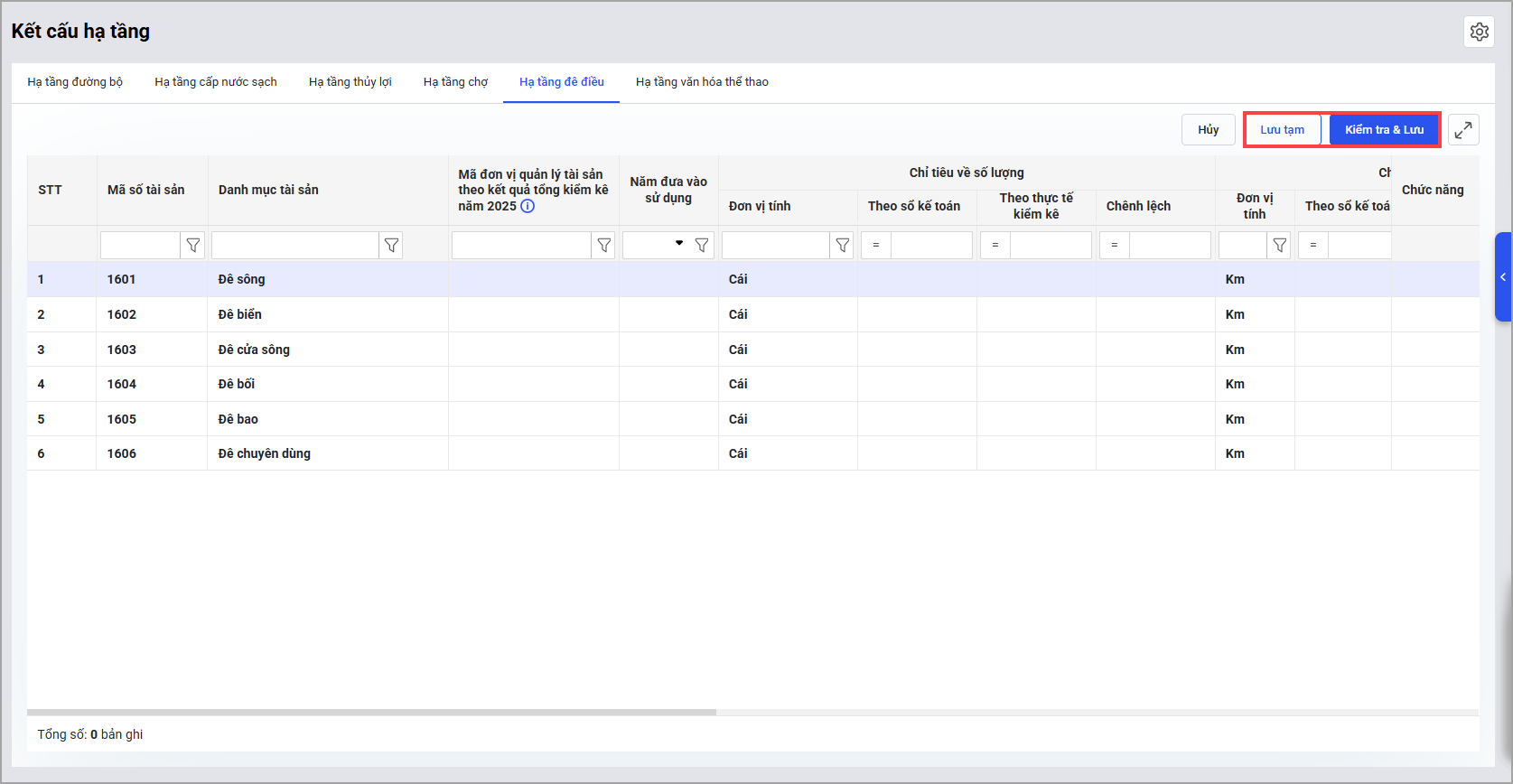The height and width of the screenshot is (784, 1513).
Task: Open Hạ tầng văn hóa thể thao tab
Action: coord(701,82)
